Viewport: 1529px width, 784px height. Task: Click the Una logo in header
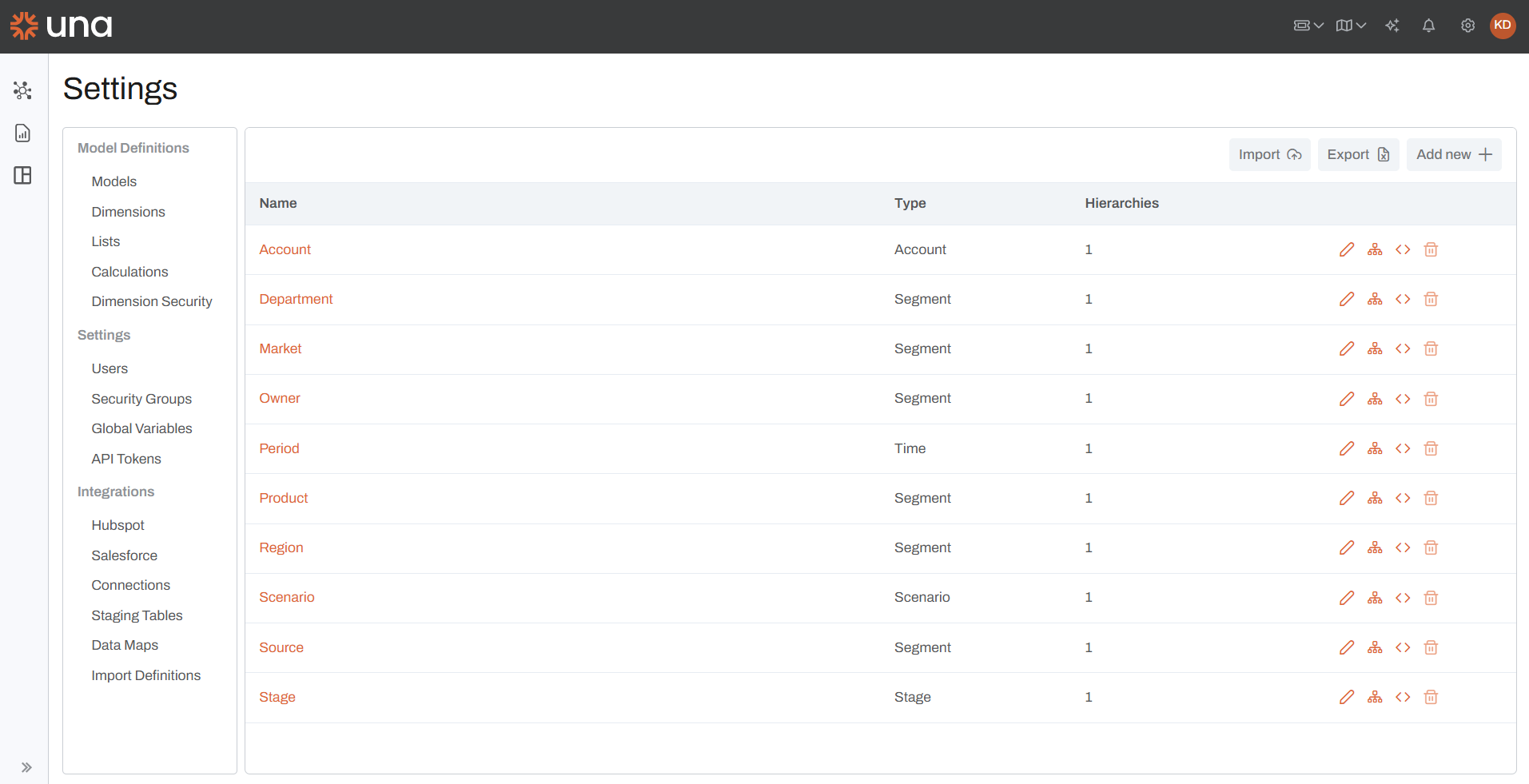61,26
